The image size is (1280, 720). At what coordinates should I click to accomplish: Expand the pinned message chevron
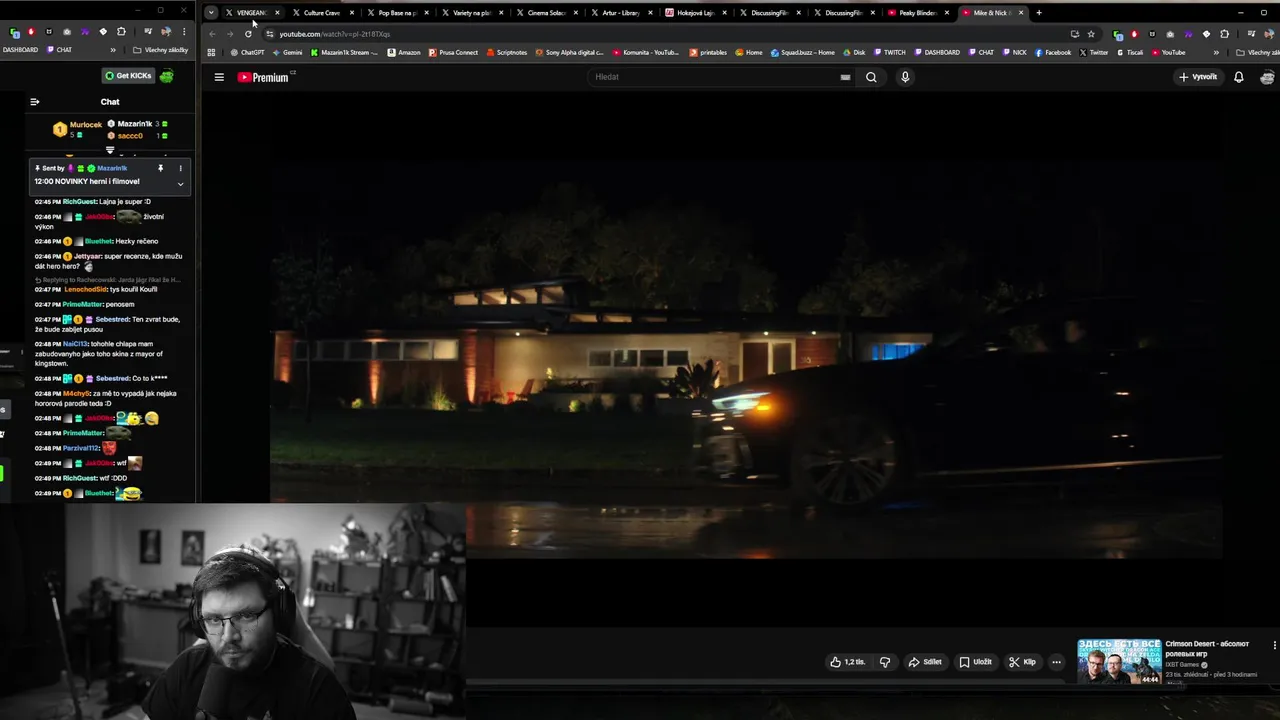tap(180, 184)
